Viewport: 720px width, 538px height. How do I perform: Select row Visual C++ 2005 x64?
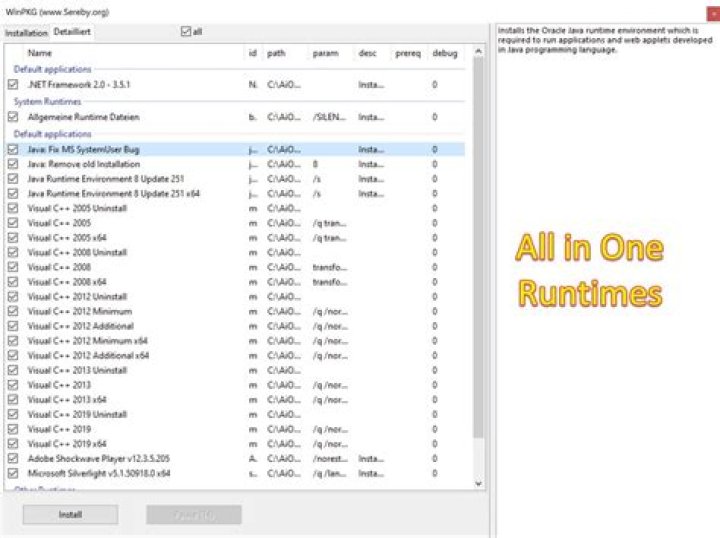click(236, 237)
